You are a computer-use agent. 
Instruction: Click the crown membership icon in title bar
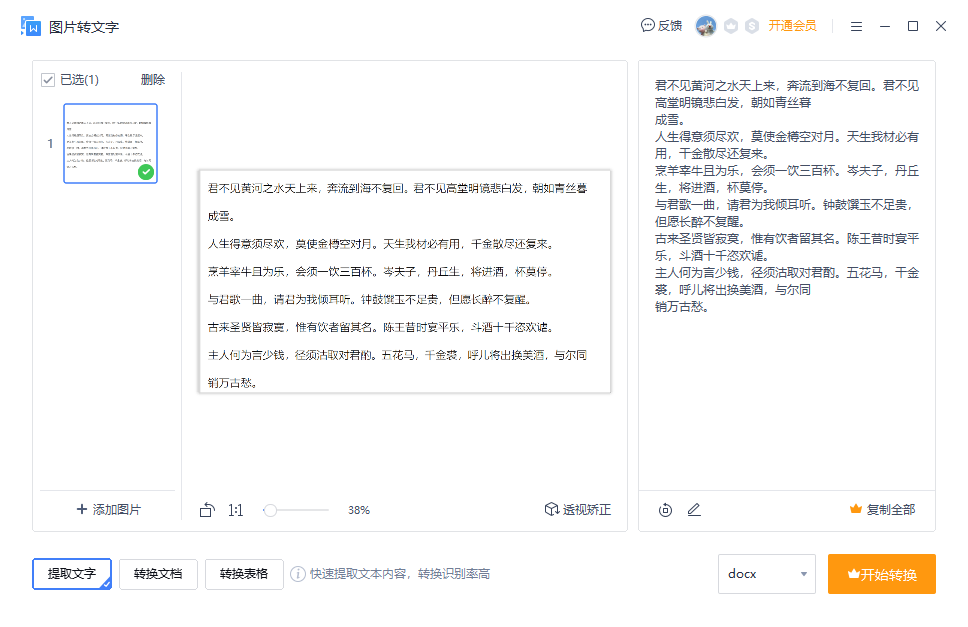pyautogui.click(x=731, y=27)
